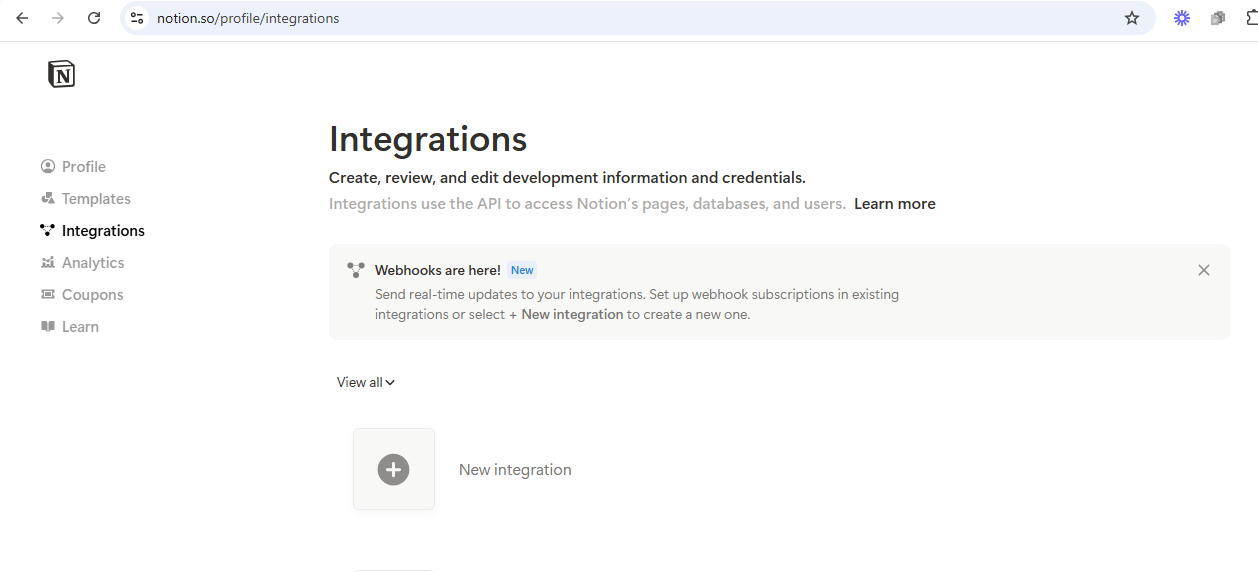This screenshot has height=572, width=1258.
Task: Click the Templates shapes icon in sidebar
Action: pyautogui.click(x=48, y=198)
